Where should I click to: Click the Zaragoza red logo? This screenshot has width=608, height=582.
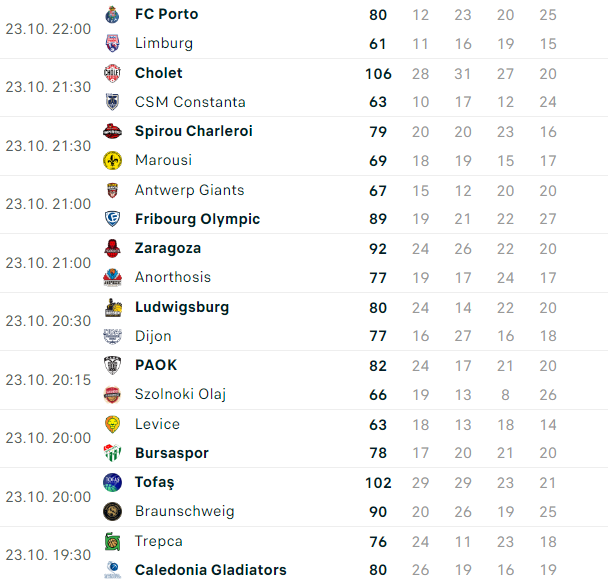tap(112, 249)
